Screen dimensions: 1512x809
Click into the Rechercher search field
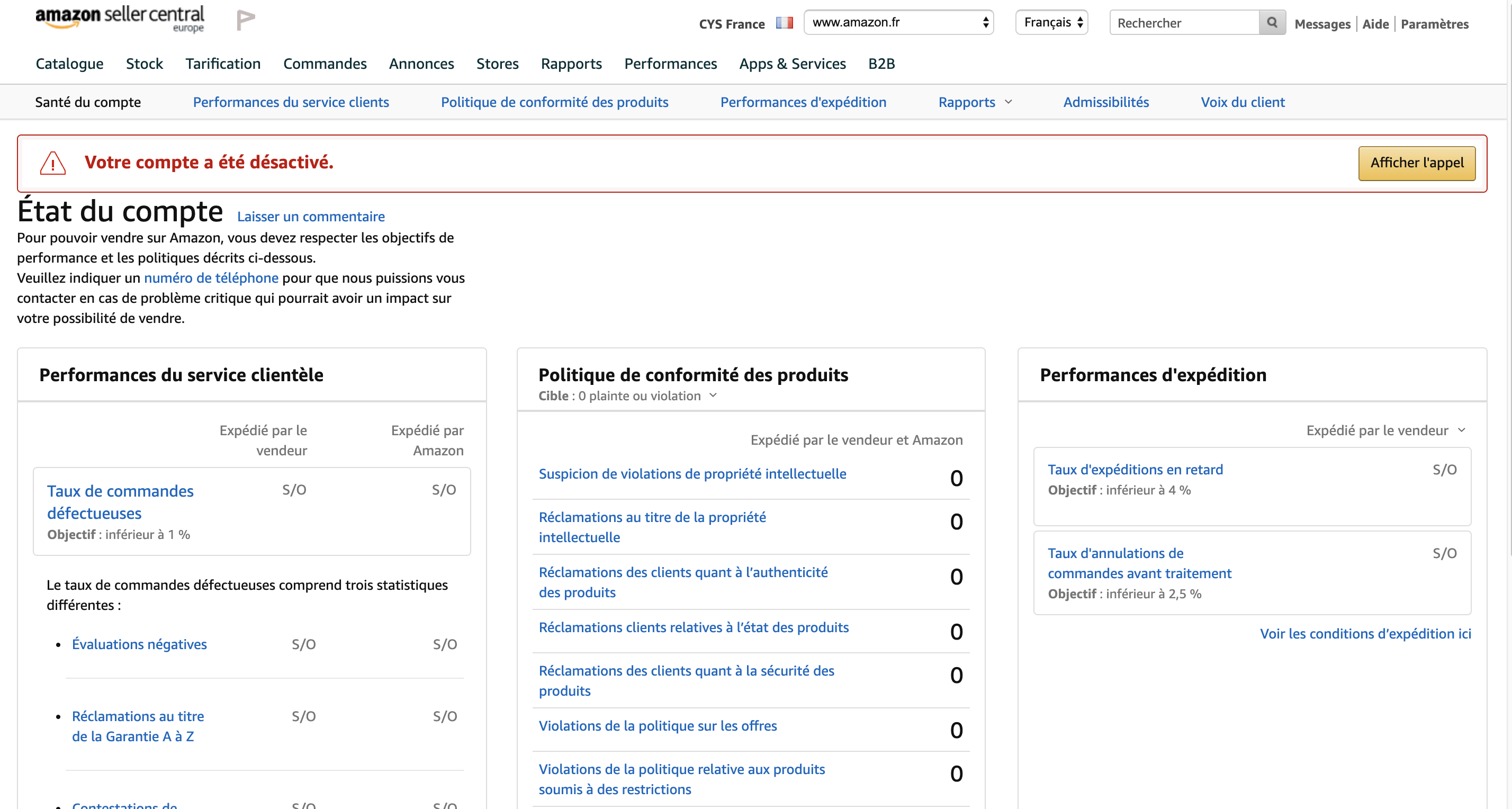point(1184,23)
